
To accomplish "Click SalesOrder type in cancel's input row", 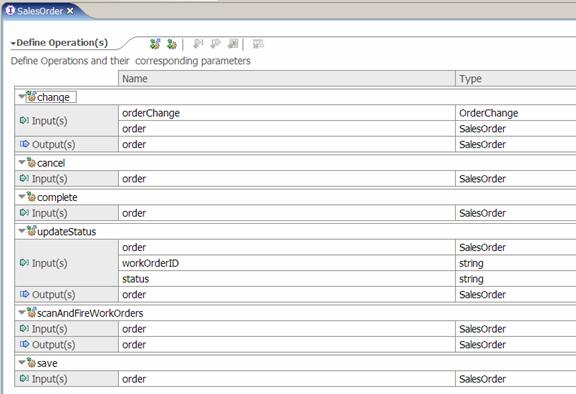I will pos(516,178).
